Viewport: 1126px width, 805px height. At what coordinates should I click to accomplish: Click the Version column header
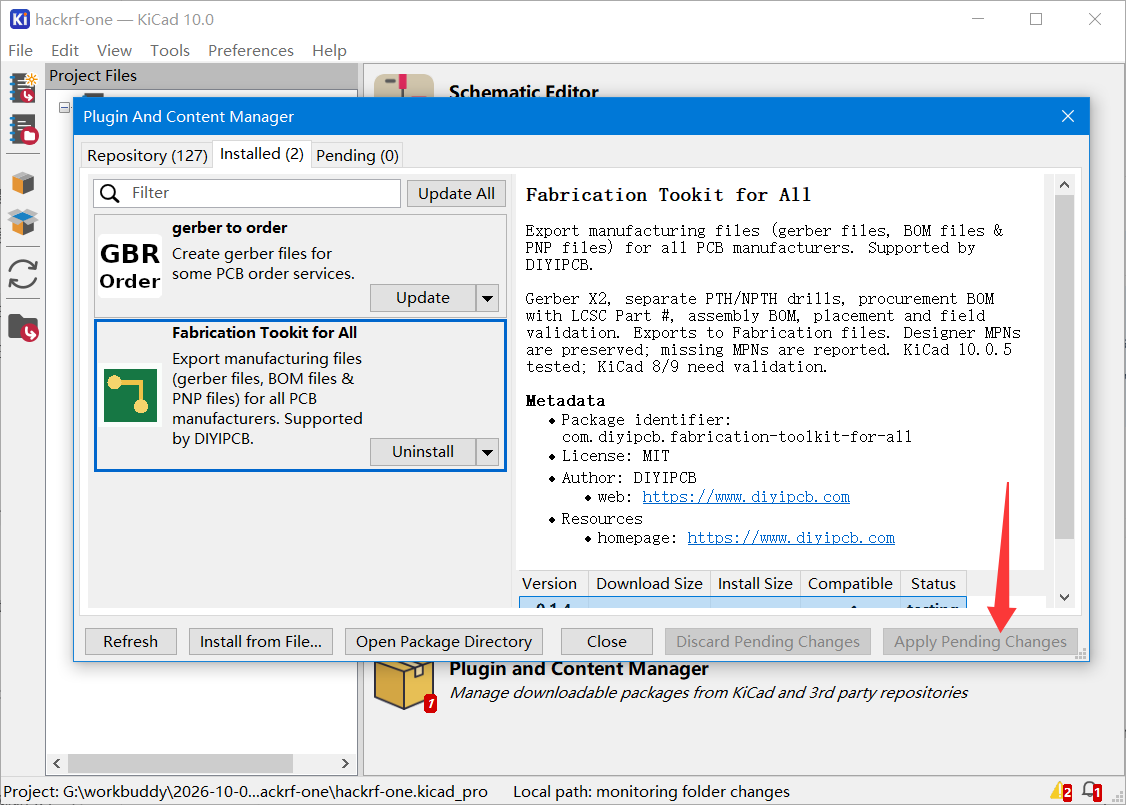click(554, 584)
